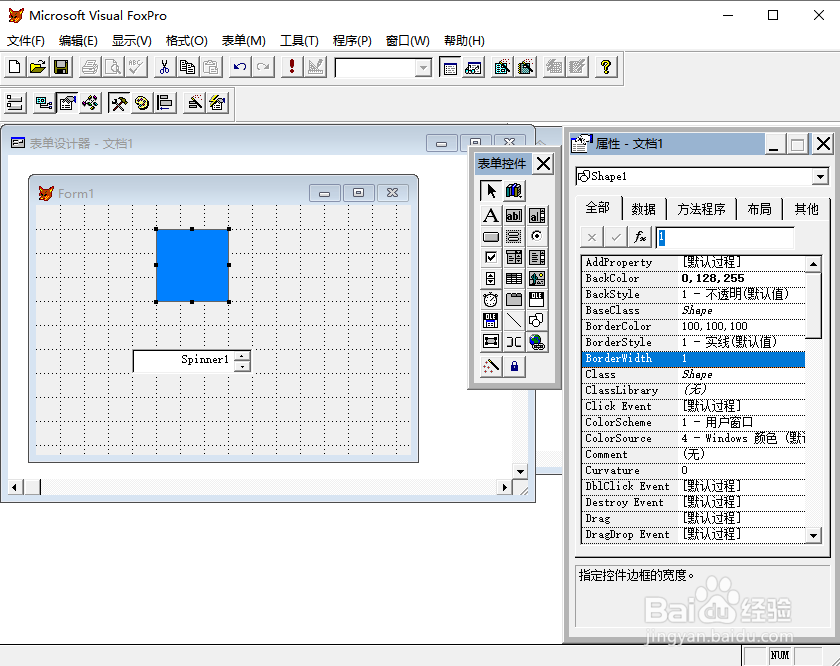This screenshot has height=666, width=840.
Task: Run the form with the red exclamation icon
Action: click(x=292, y=67)
